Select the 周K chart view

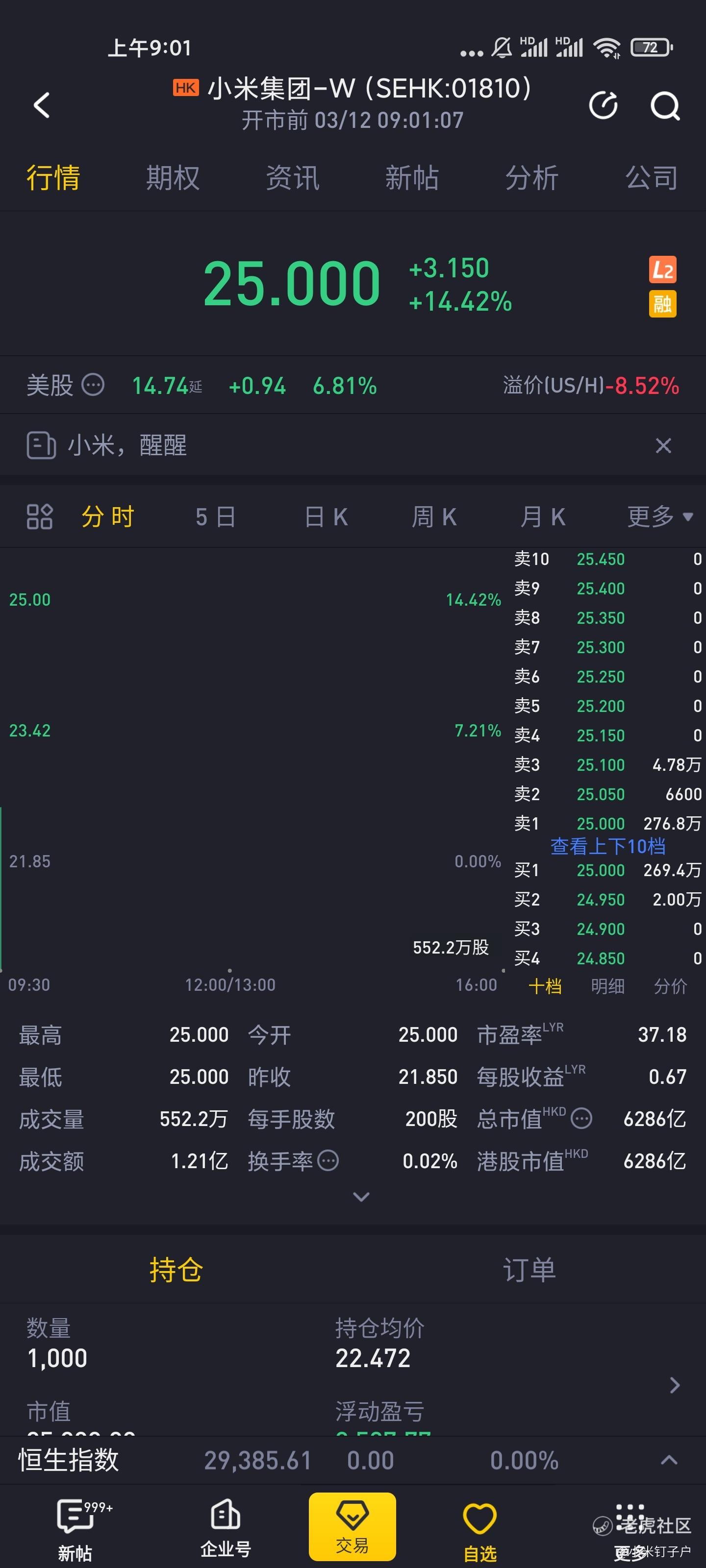tap(434, 517)
